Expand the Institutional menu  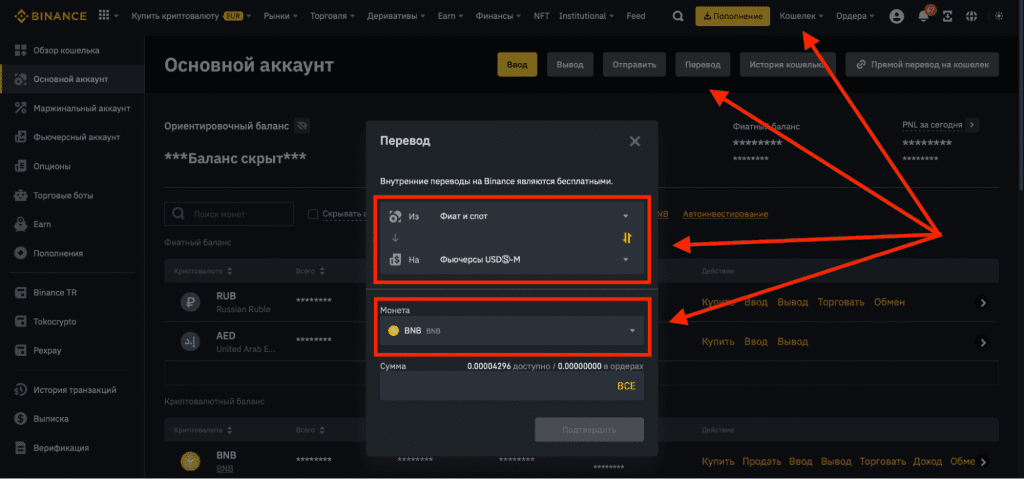587,16
